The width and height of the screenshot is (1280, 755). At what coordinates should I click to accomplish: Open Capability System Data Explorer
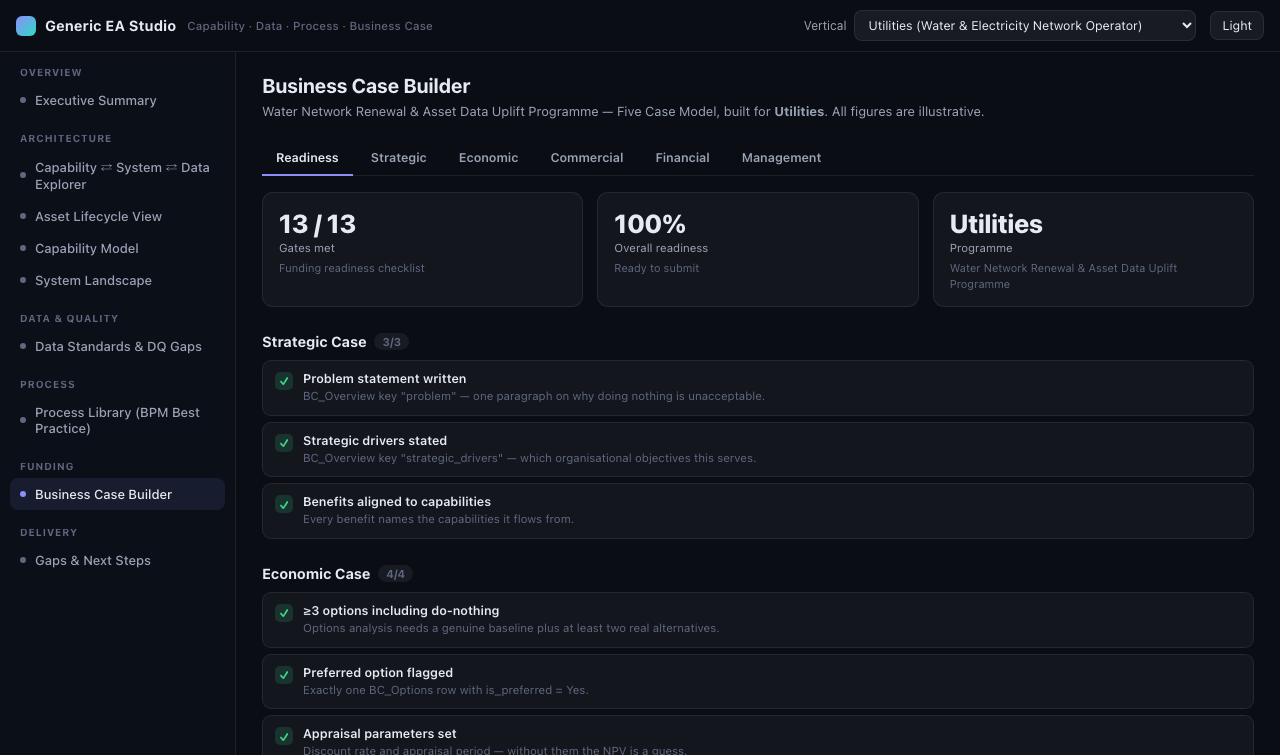(x=117, y=176)
